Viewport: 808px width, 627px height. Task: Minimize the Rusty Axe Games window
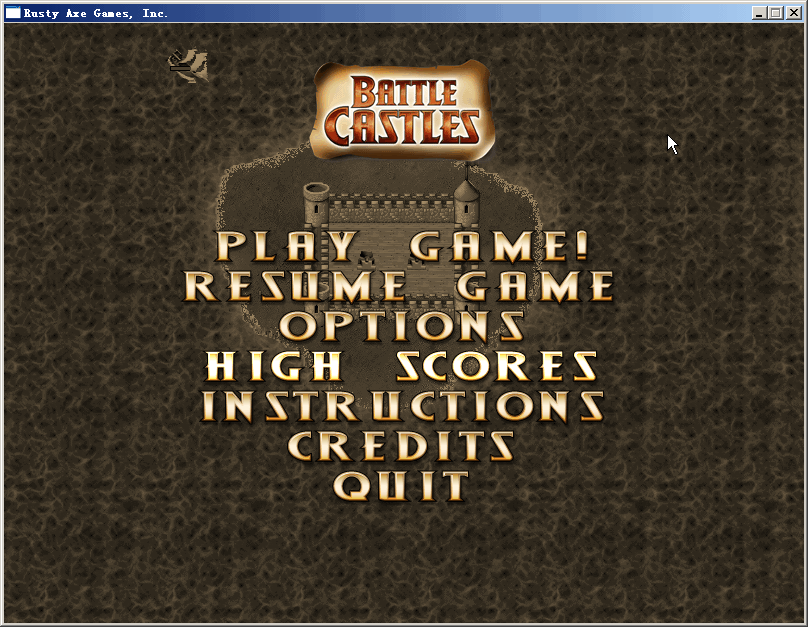[x=758, y=13]
